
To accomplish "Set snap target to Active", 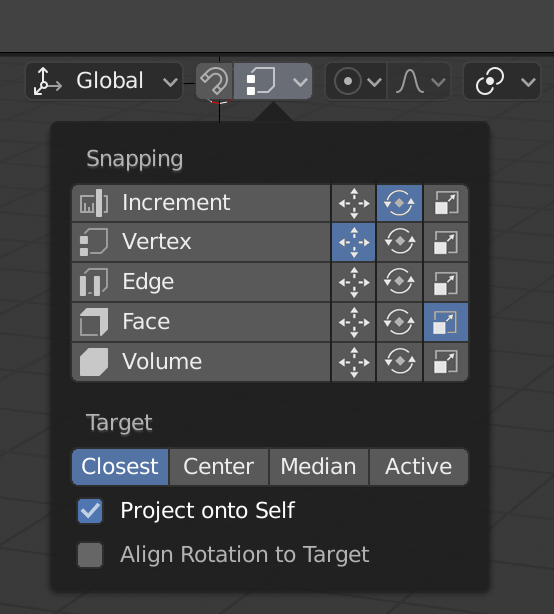I will coord(419,467).
